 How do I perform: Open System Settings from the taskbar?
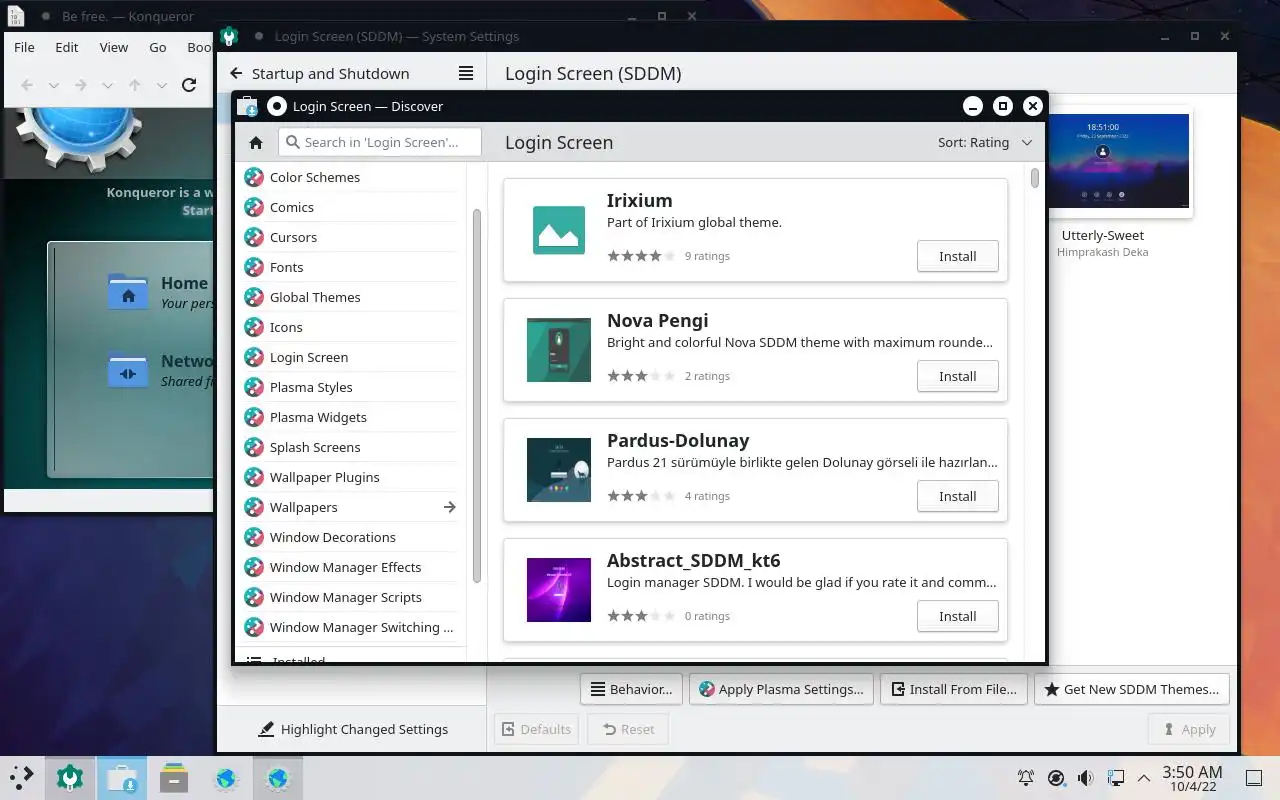click(70, 778)
